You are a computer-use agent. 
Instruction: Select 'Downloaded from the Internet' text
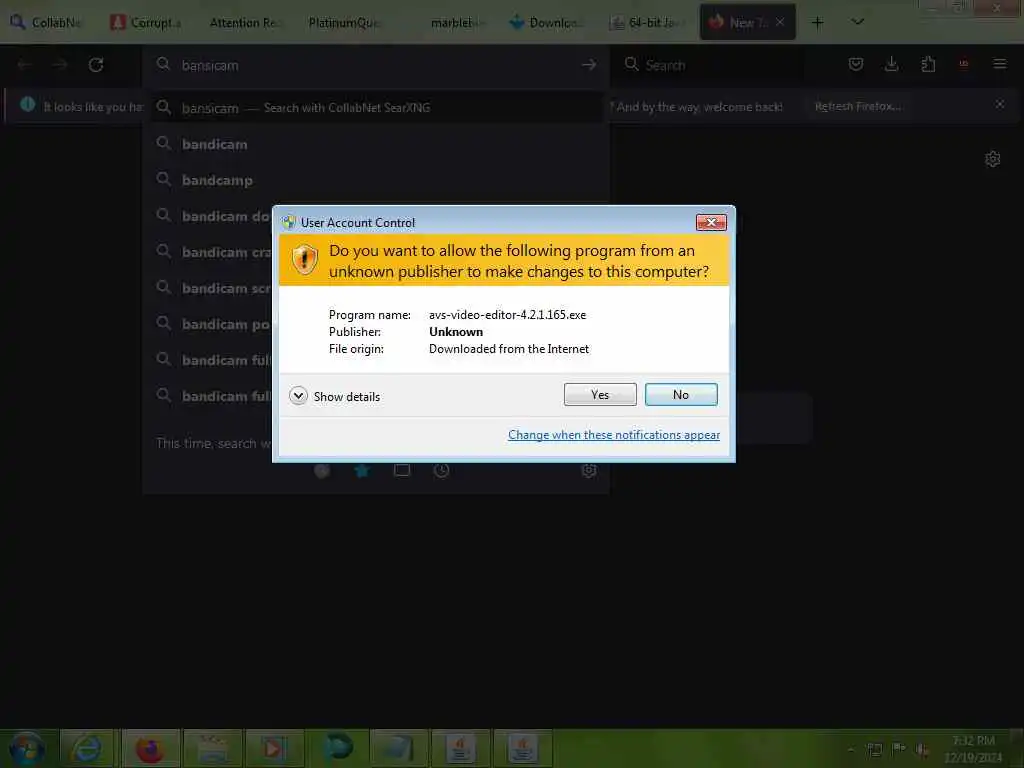(509, 349)
